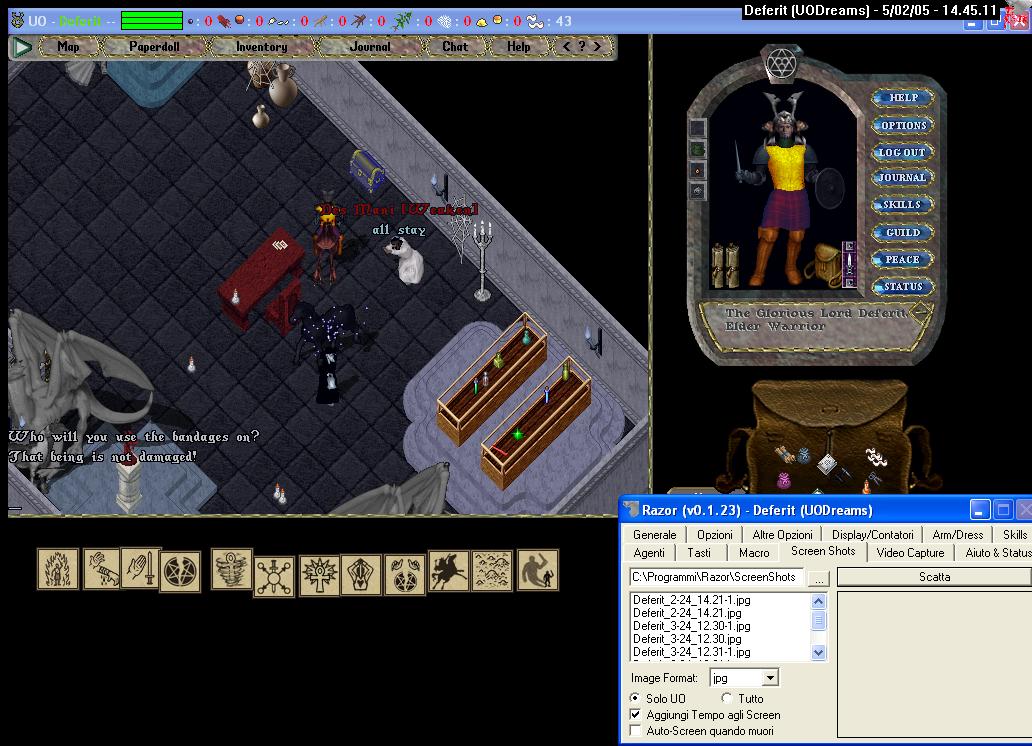
Task: Click the STATUS button on paperdoll
Action: coord(902,286)
